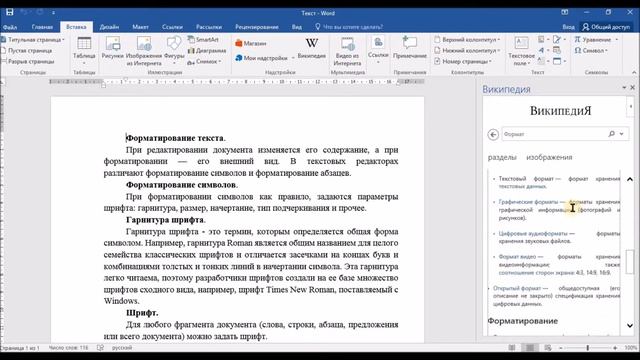Click the Undo arrow in the quick access toolbar
Screen dimensions: 640x360
(x=24, y=12)
